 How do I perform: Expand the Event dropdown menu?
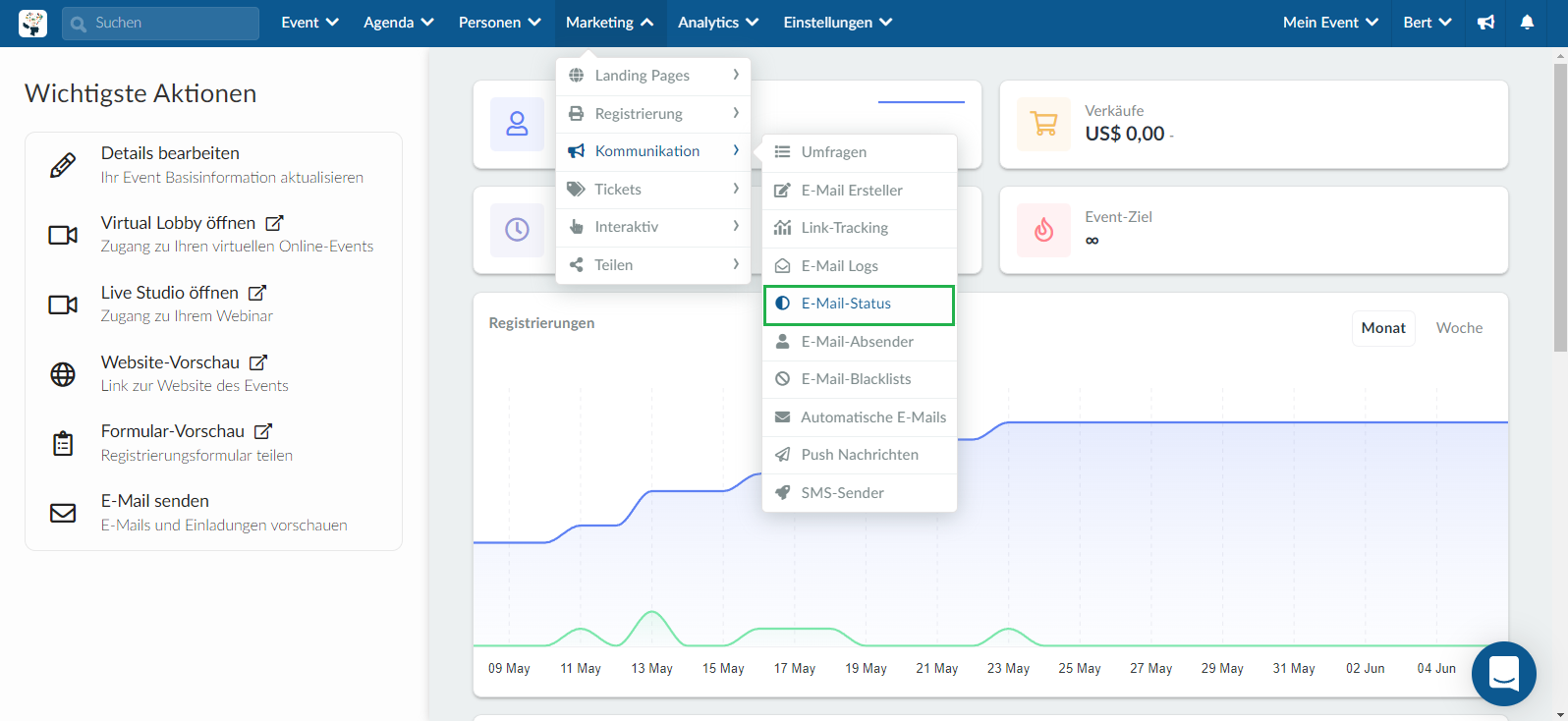[309, 23]
